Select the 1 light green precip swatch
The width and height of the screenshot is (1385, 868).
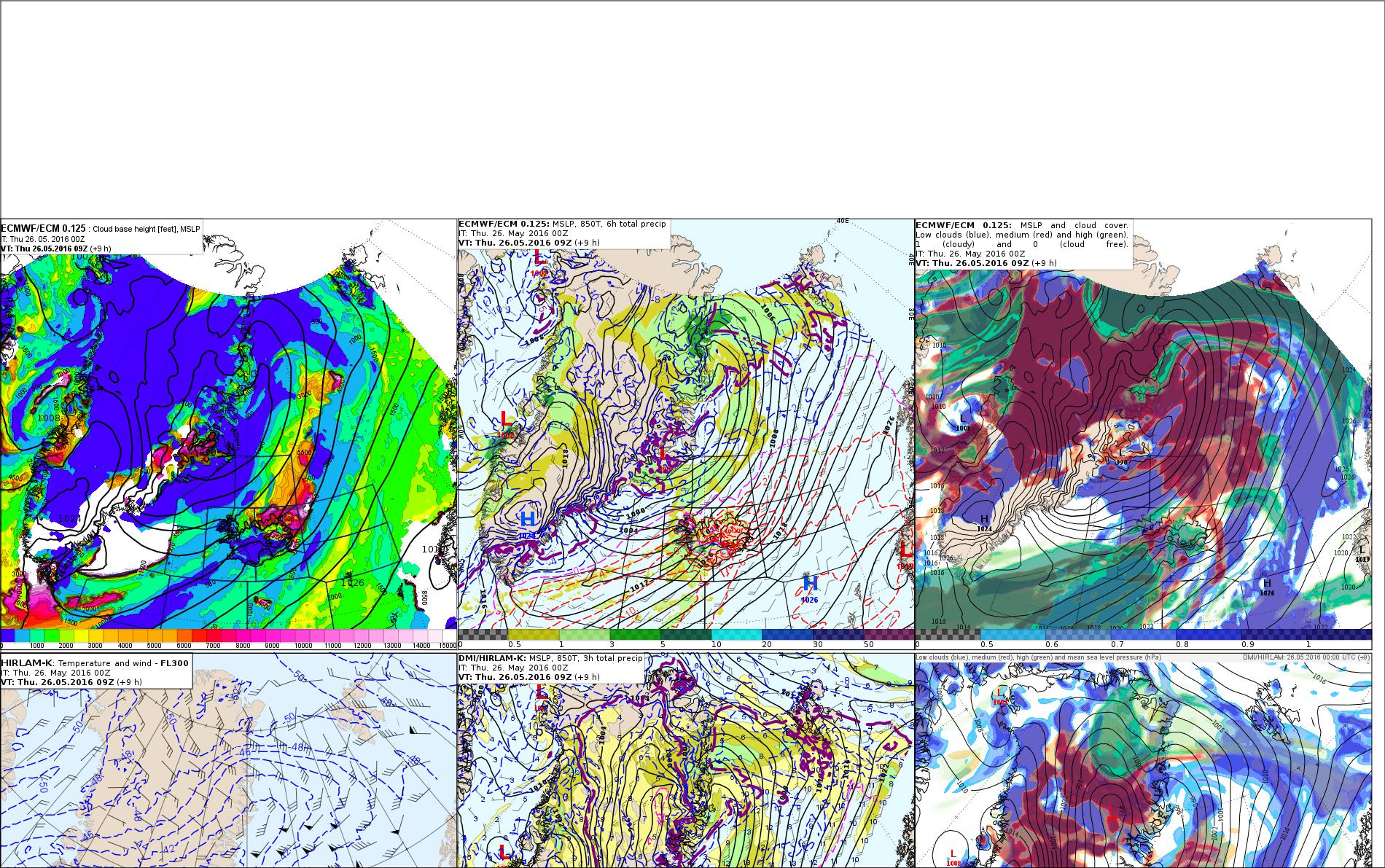pos(585,635)
